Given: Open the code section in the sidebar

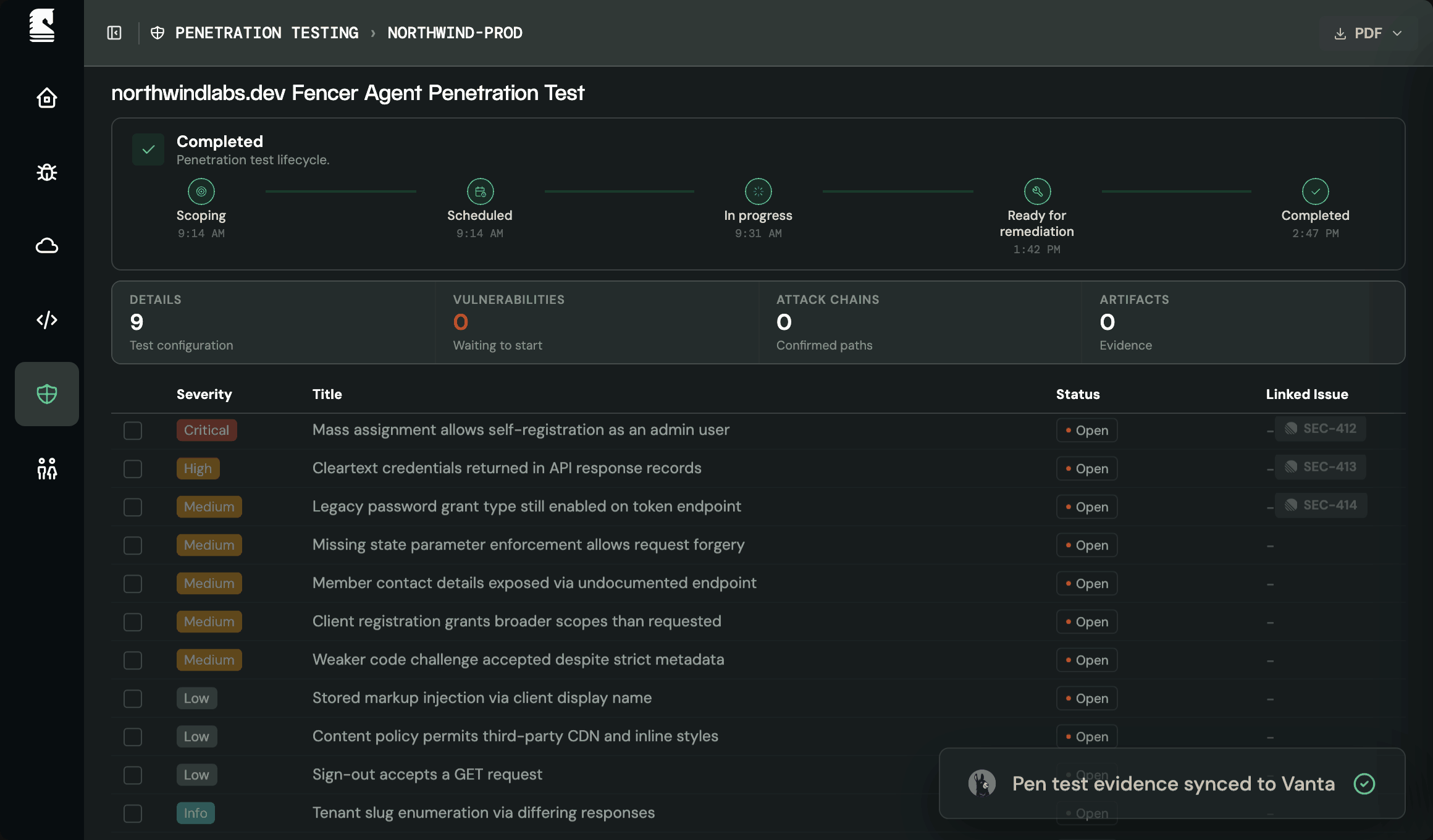Looking at the screenshot, I should tap(47, 320).
